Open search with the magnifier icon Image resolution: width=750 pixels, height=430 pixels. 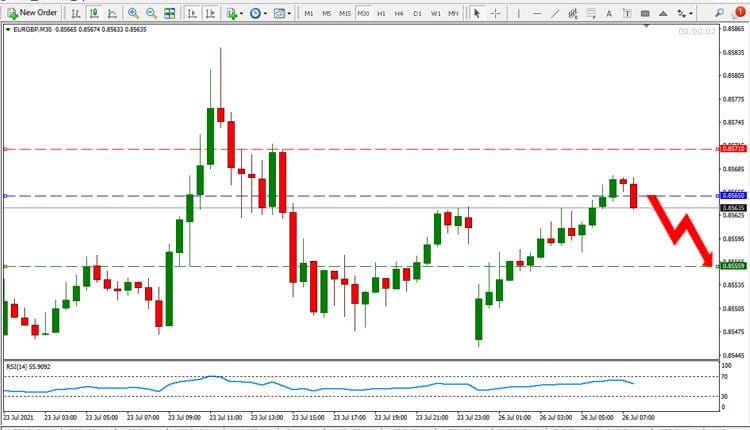(x=719, y=13)
